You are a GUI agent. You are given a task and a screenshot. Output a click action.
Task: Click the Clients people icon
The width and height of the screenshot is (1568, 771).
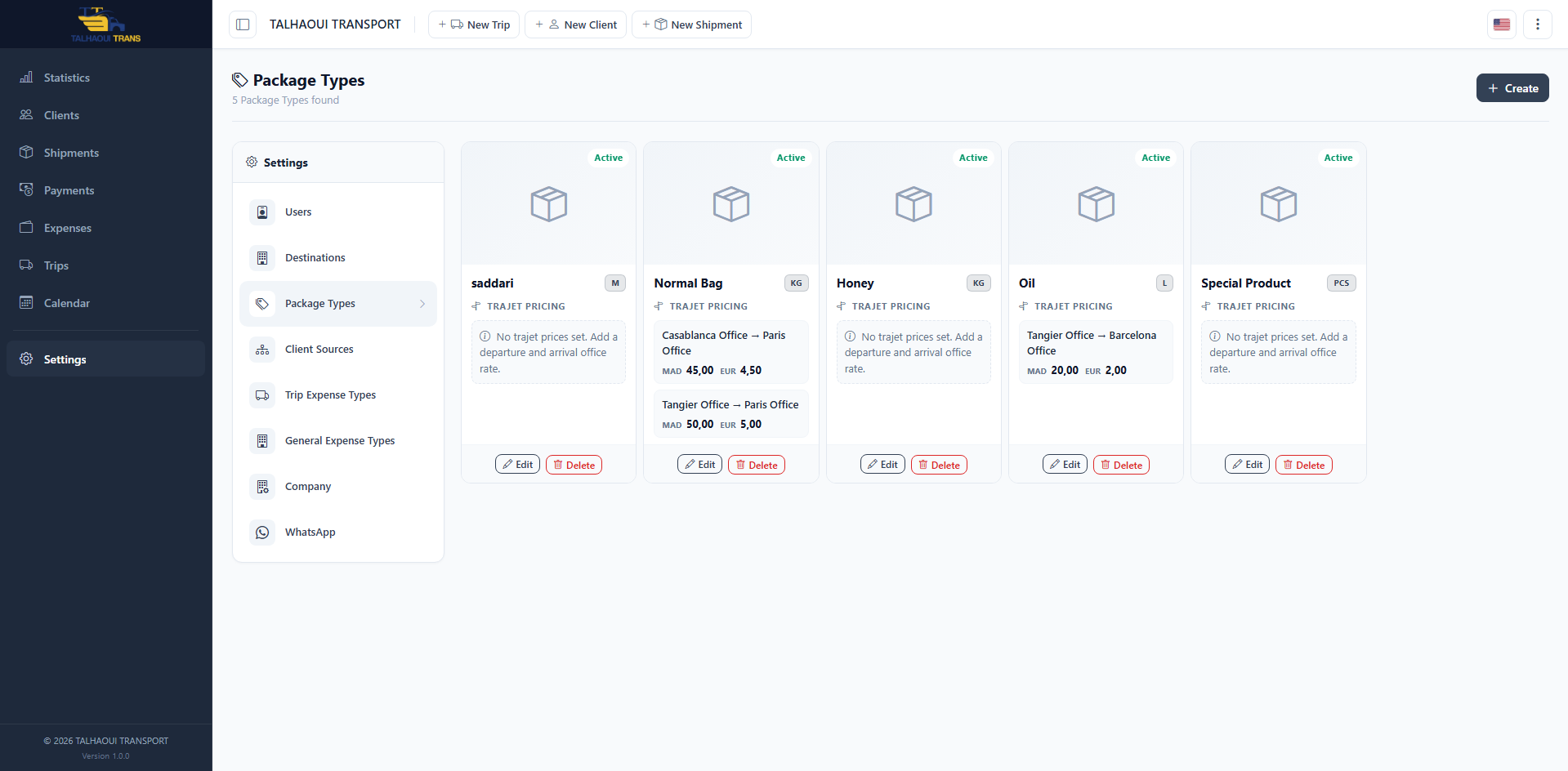26,115
